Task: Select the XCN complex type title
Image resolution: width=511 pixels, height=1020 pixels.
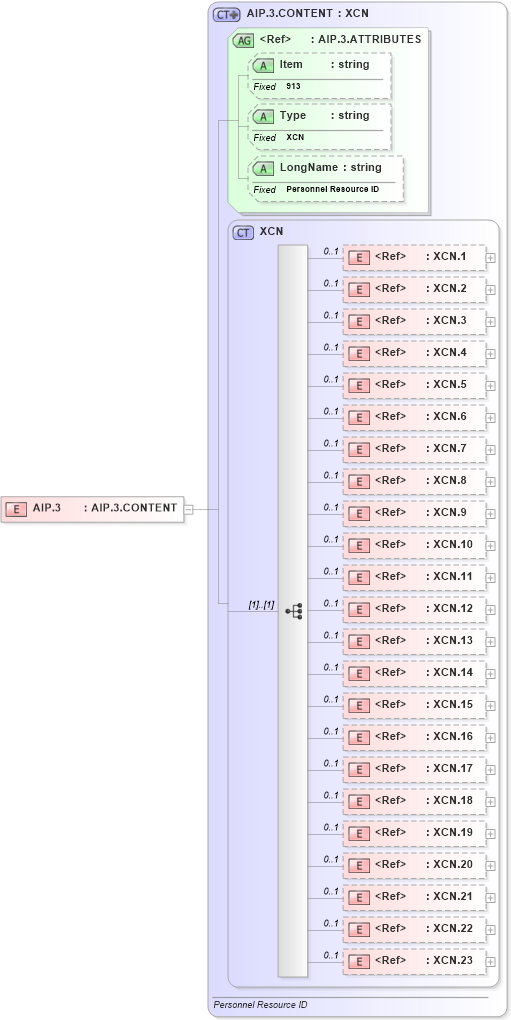Action: (x=271, y=232)
